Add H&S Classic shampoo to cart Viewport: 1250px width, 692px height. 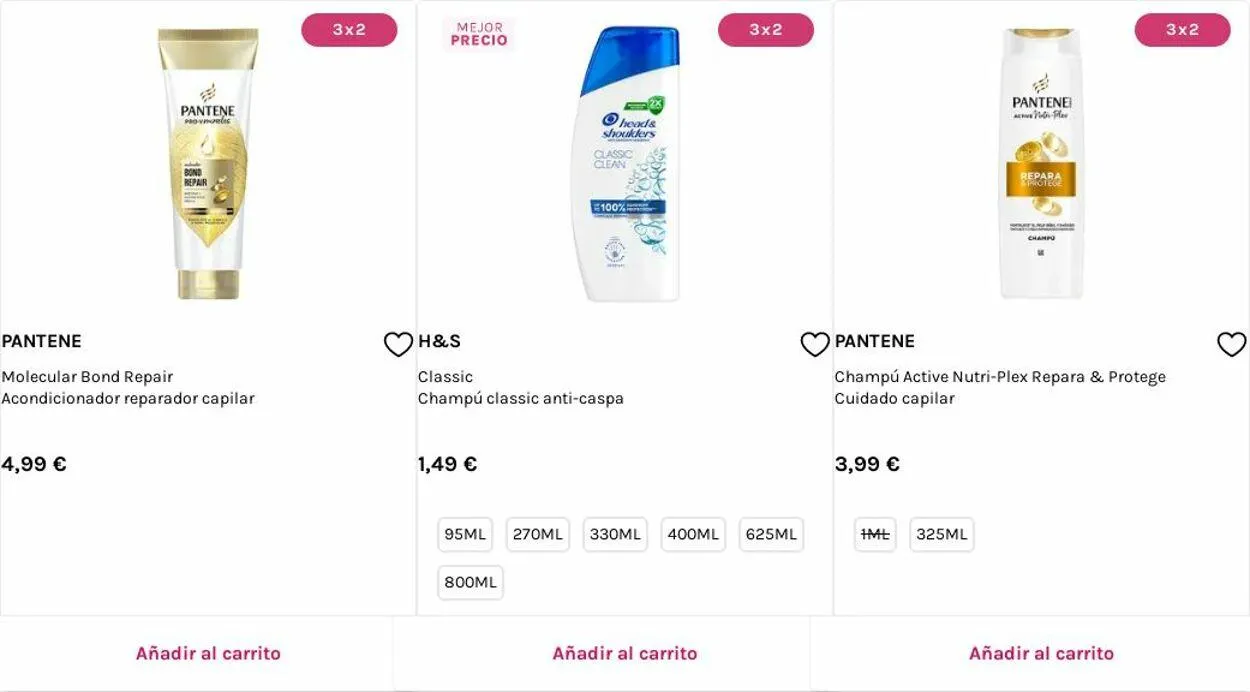625,654
